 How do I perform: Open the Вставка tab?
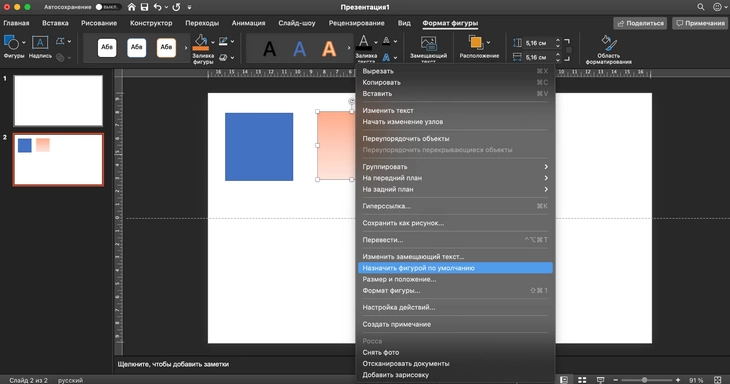point(55,23)
